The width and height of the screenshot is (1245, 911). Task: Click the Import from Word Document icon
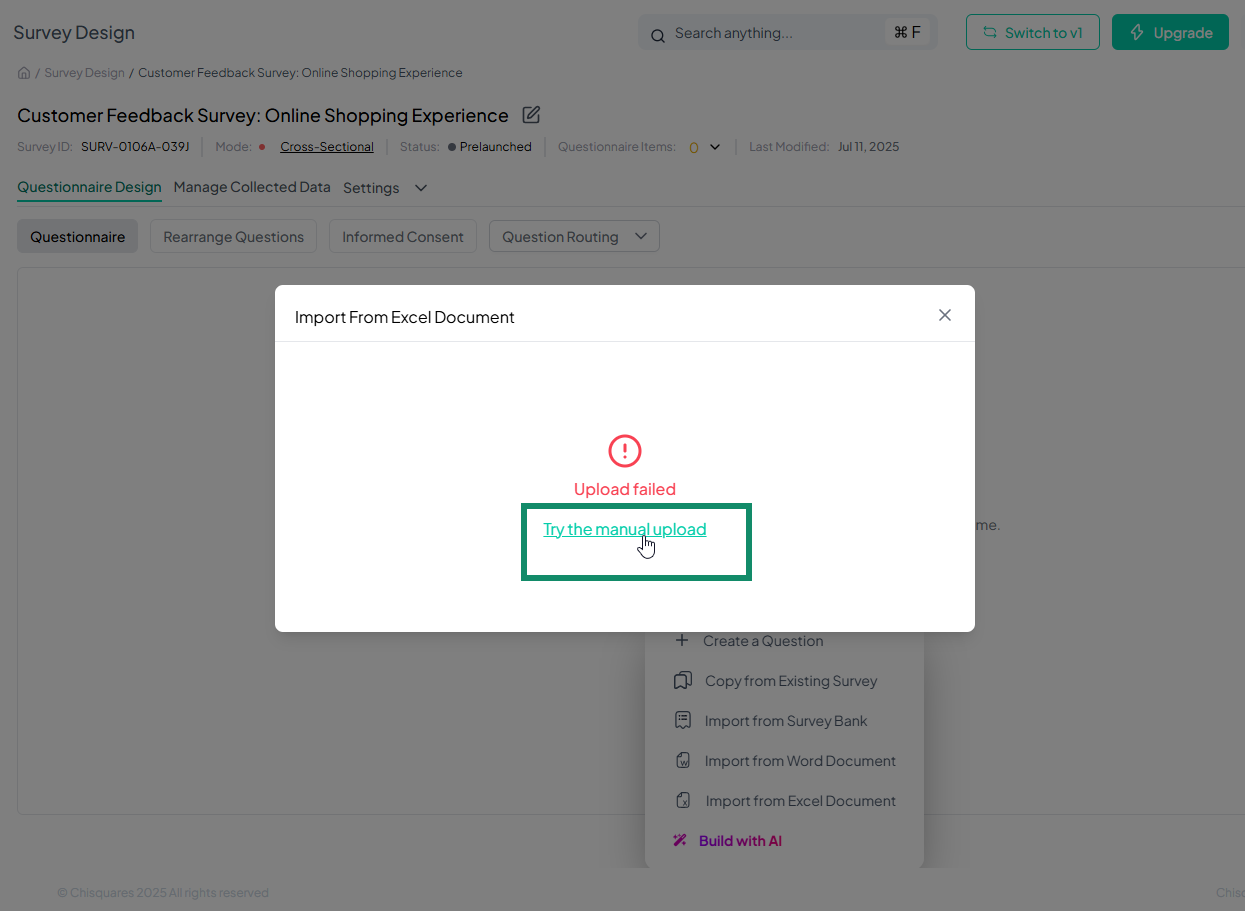coord(683,761)
